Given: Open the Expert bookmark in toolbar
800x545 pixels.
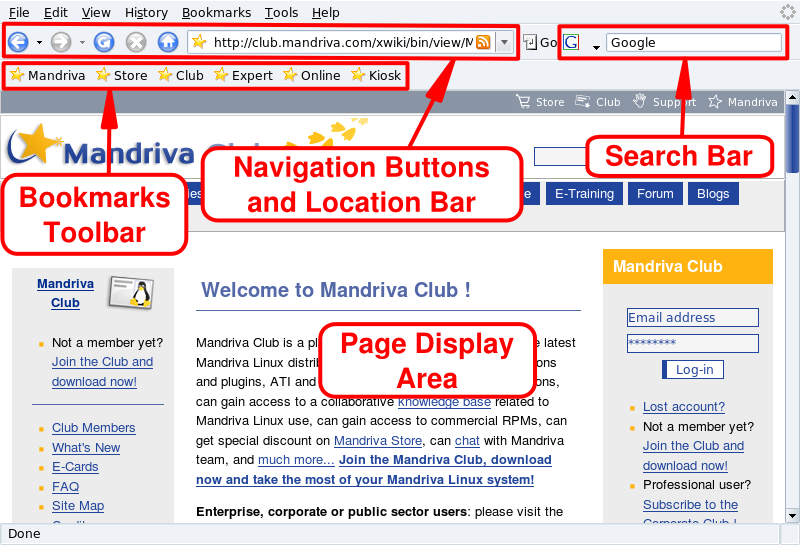Looking at the screenshot, I should pyautogui.click(x=243, y=76).
